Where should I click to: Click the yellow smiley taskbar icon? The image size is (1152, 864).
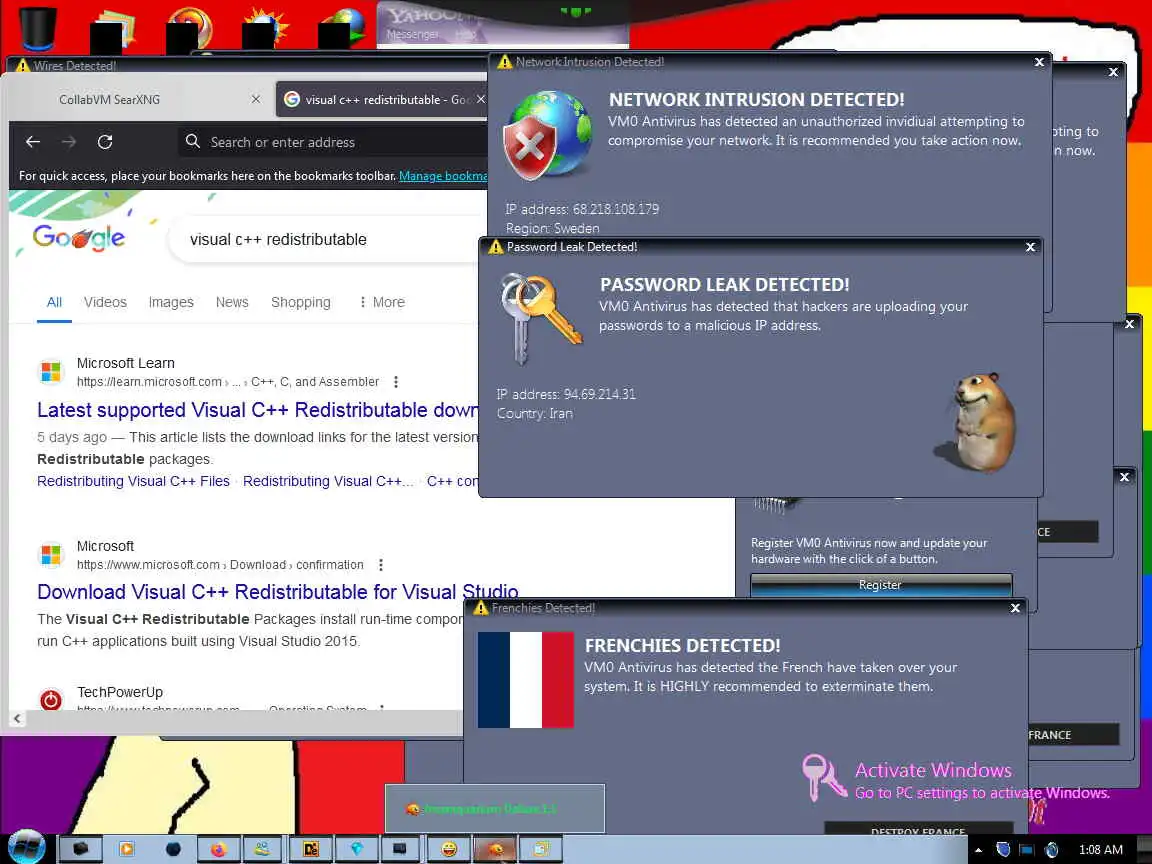pos(449,849)
